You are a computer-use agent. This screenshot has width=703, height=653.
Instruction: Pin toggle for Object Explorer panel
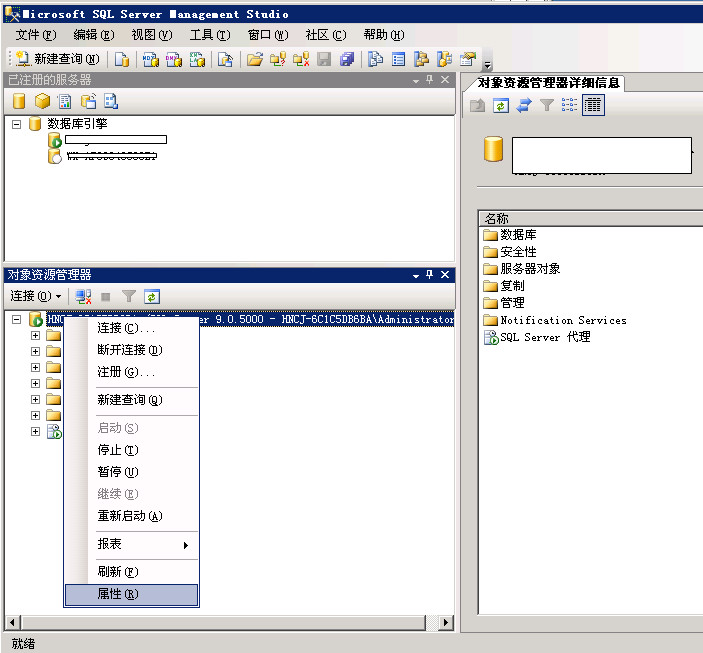430,274
